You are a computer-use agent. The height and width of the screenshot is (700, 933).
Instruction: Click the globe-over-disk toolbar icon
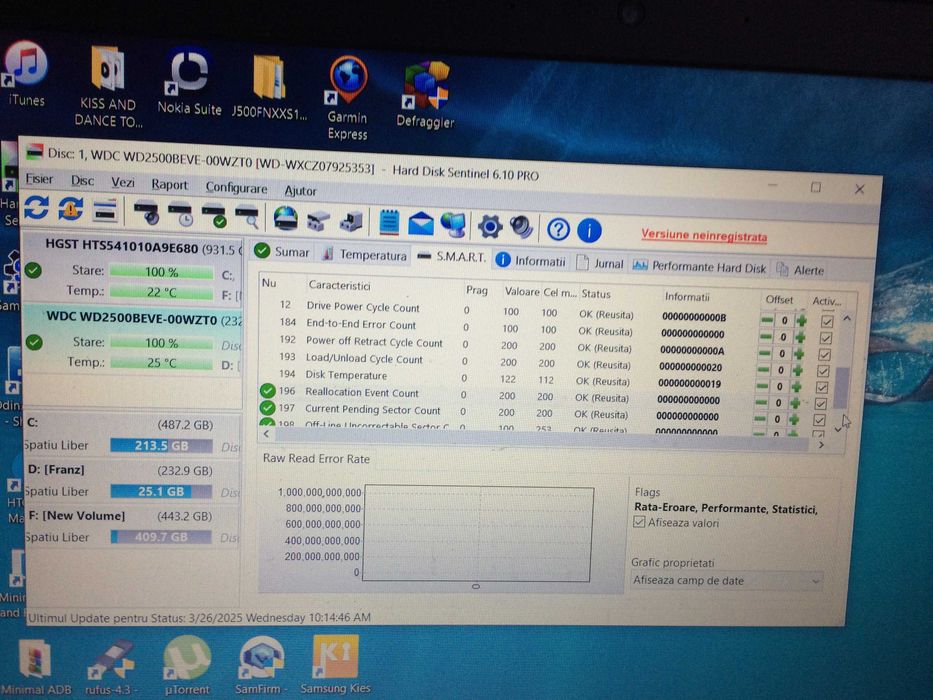(x=286, y=218)
